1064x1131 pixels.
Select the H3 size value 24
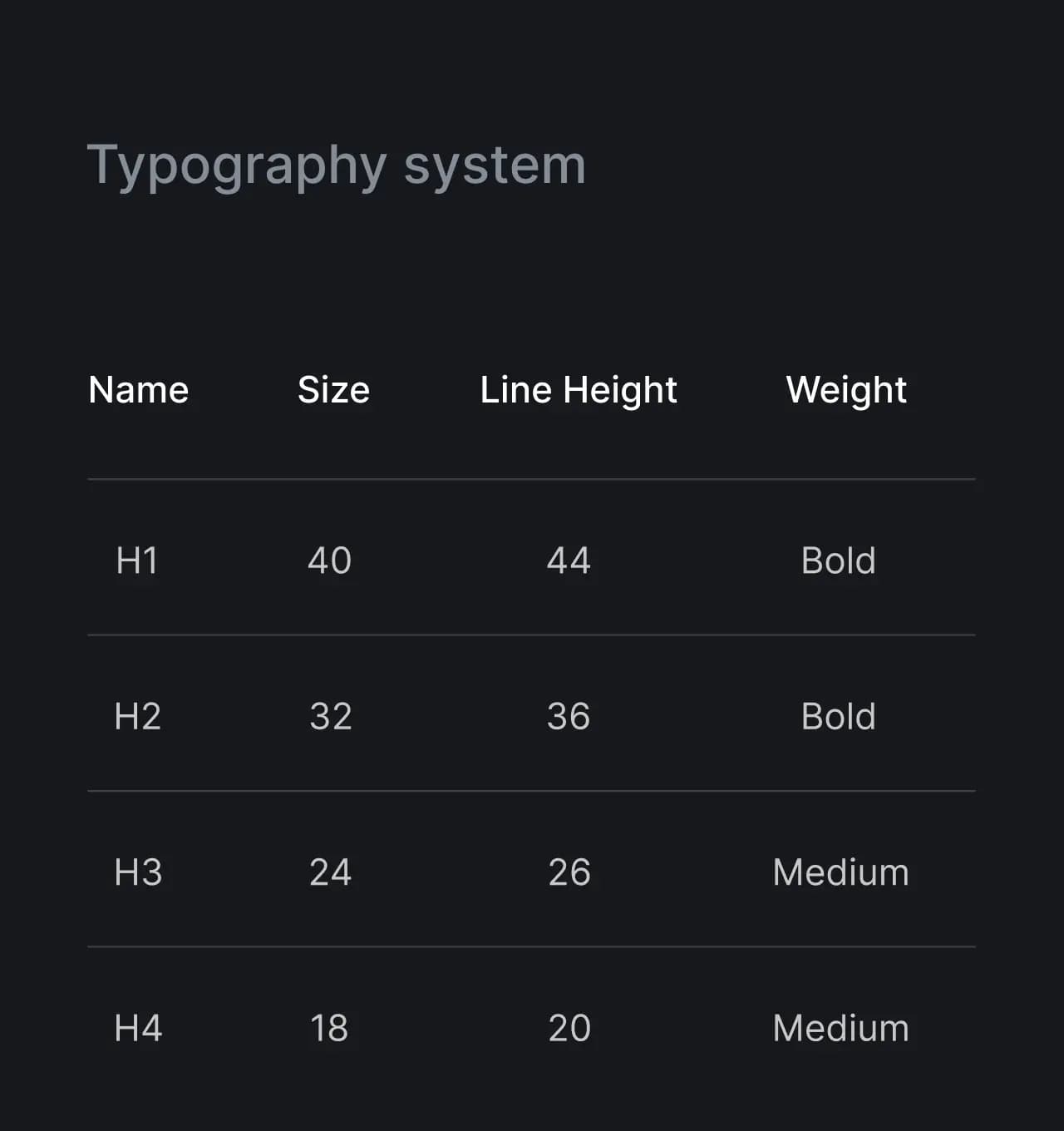point(330,872)
